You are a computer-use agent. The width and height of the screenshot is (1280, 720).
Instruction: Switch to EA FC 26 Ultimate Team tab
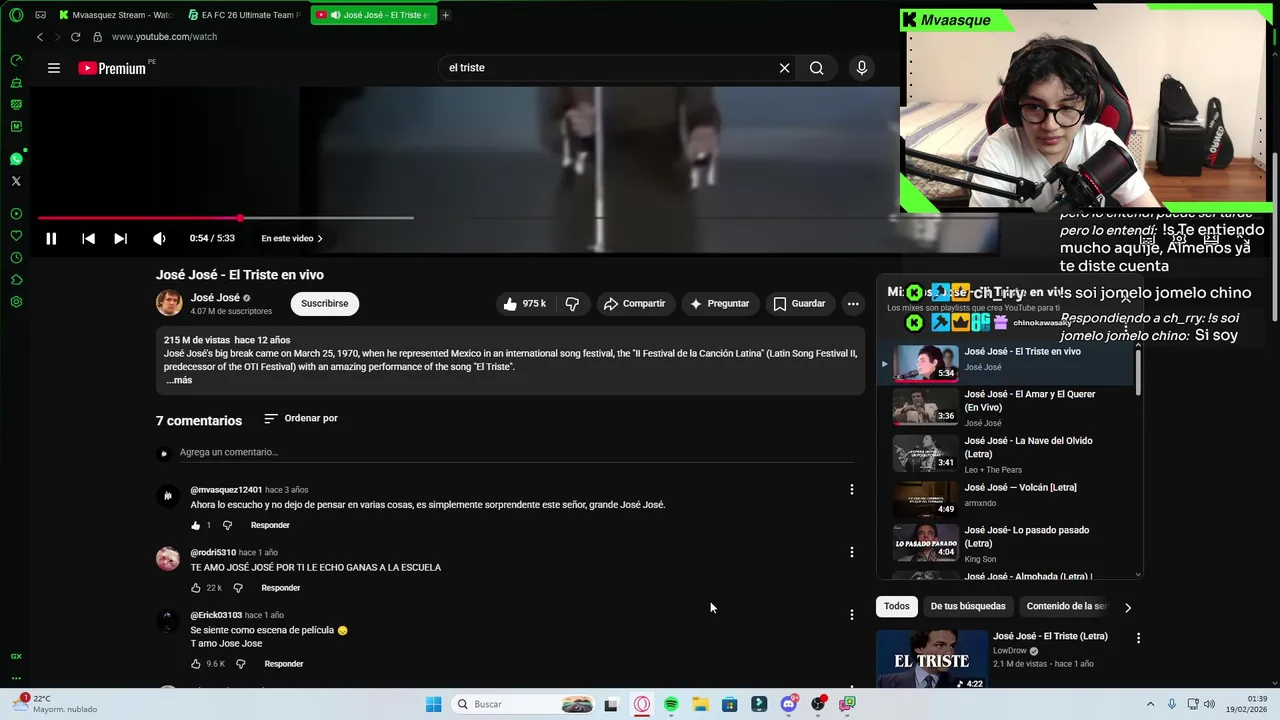pyautogui.click(x=244, y=15)
